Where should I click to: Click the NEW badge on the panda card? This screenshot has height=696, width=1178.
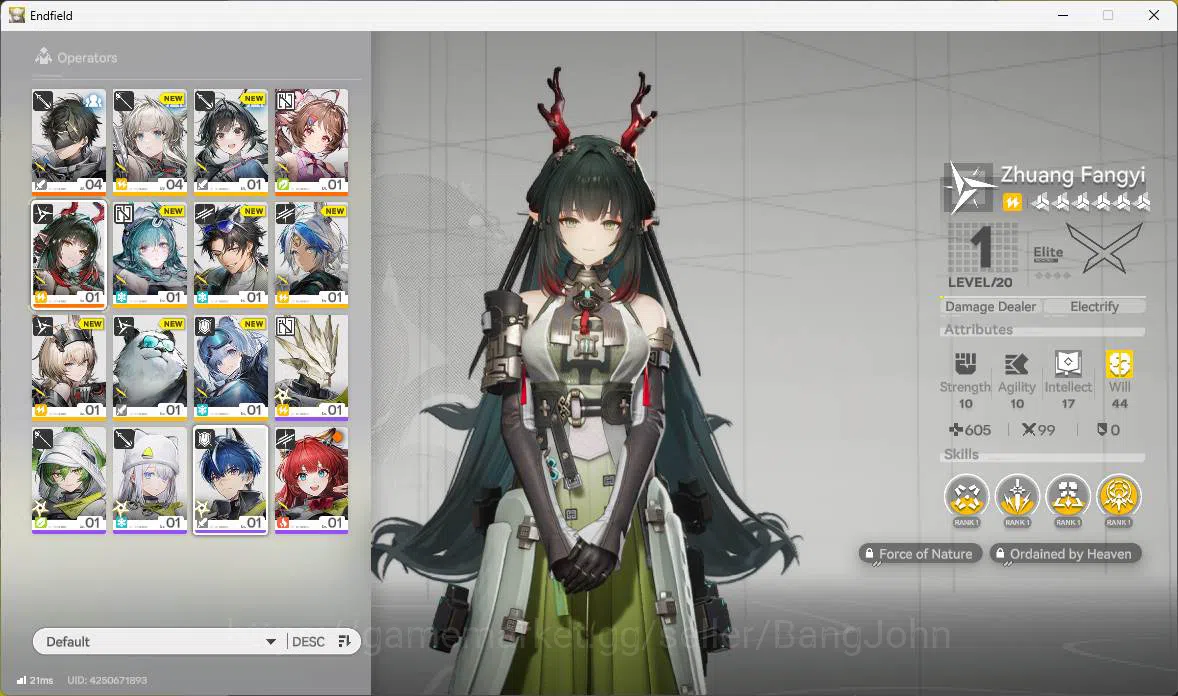(174, 324)
